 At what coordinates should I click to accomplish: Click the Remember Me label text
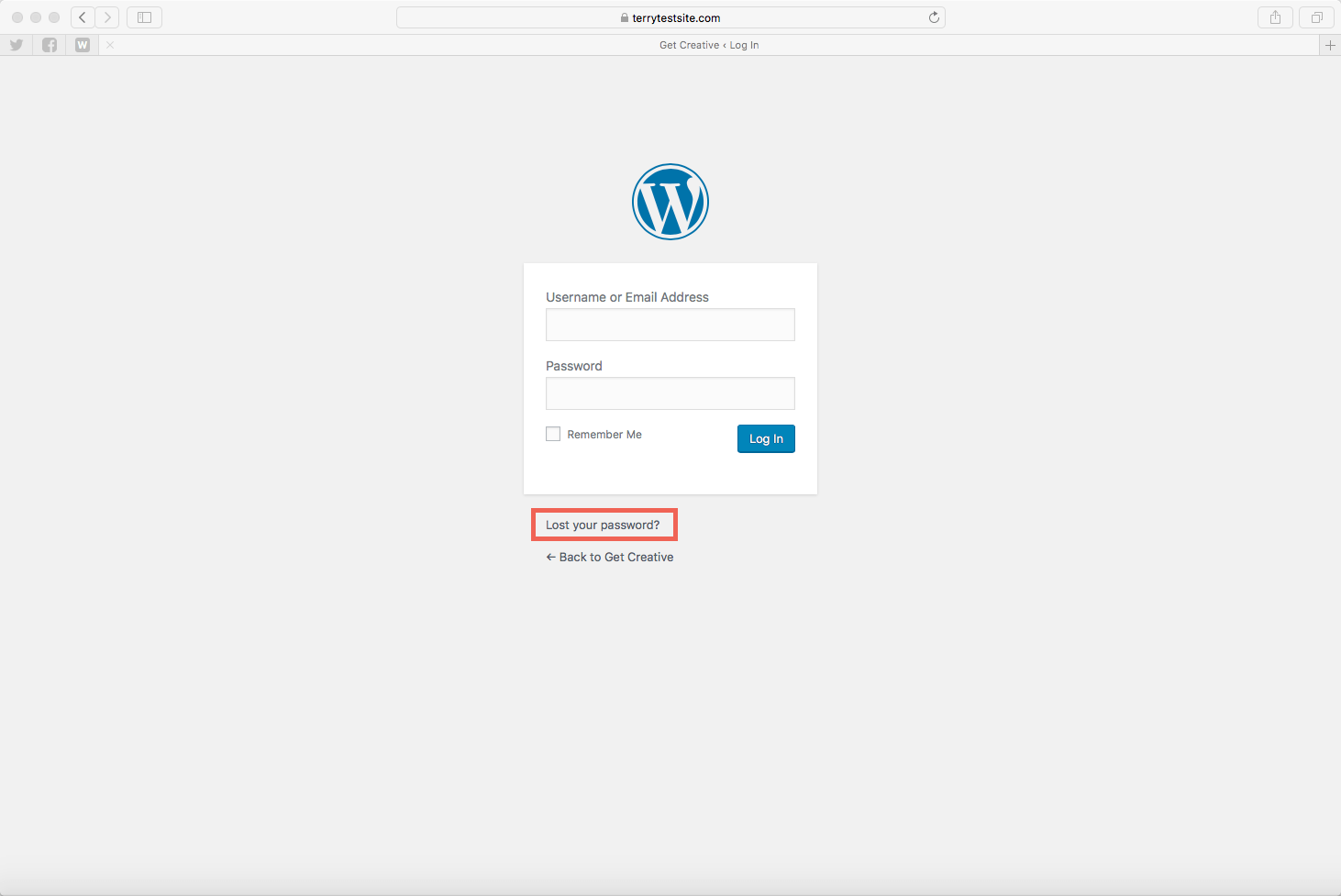[x=604, y=435]
